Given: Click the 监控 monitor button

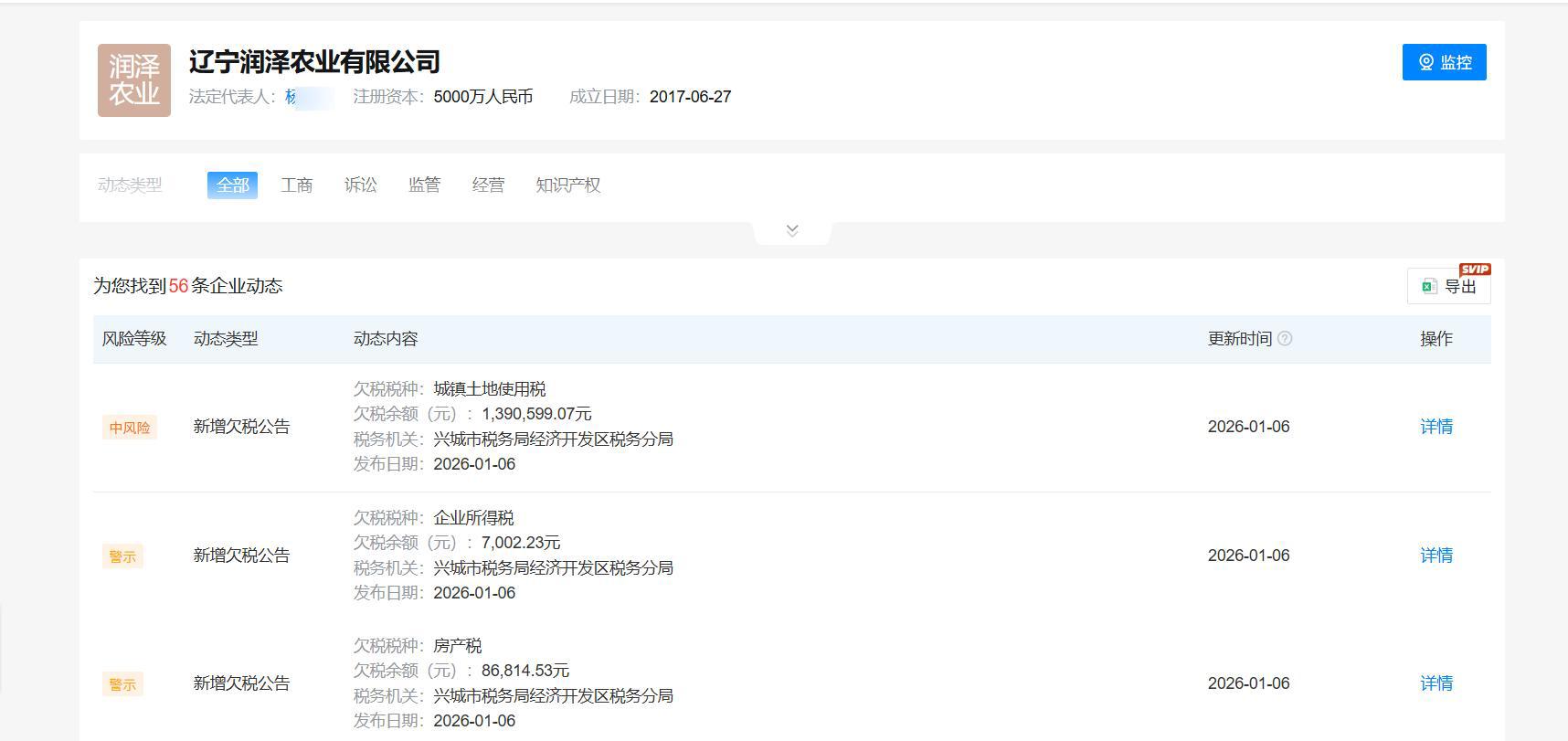Looking at the screenshot, I should pyautogui.click(x=1444, y=62).
